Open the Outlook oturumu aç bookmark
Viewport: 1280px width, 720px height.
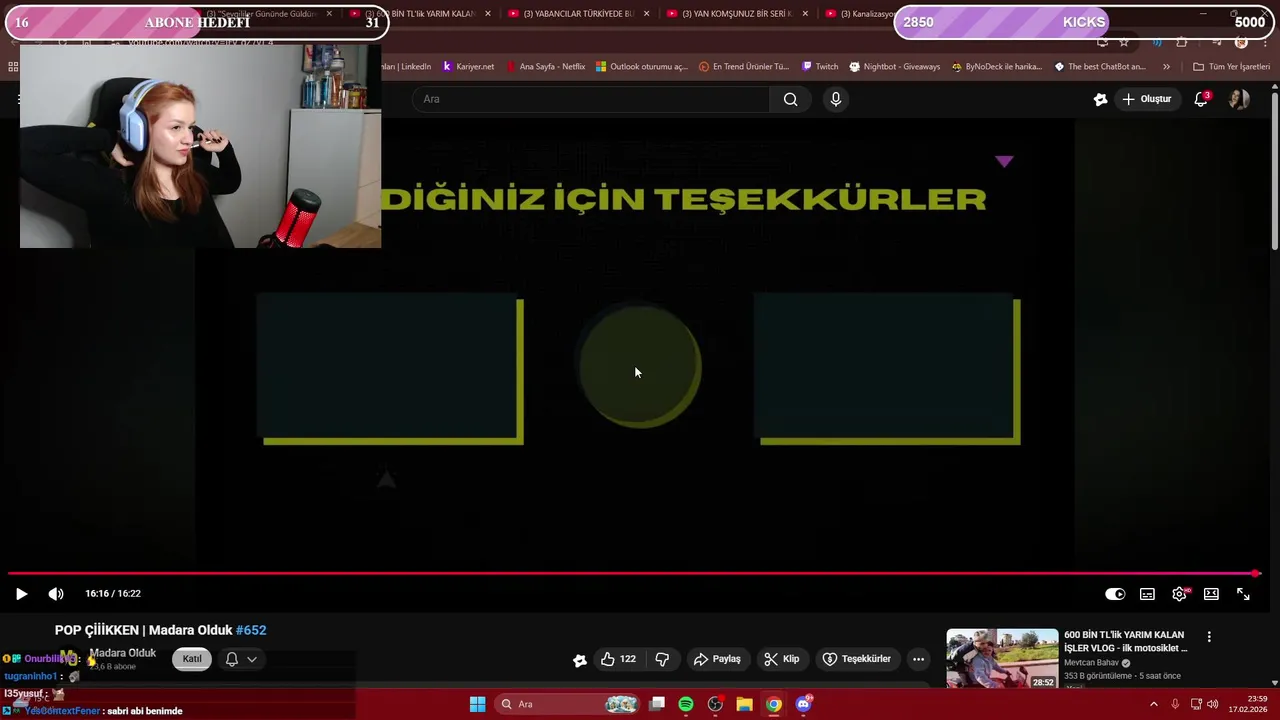point(641,67)
